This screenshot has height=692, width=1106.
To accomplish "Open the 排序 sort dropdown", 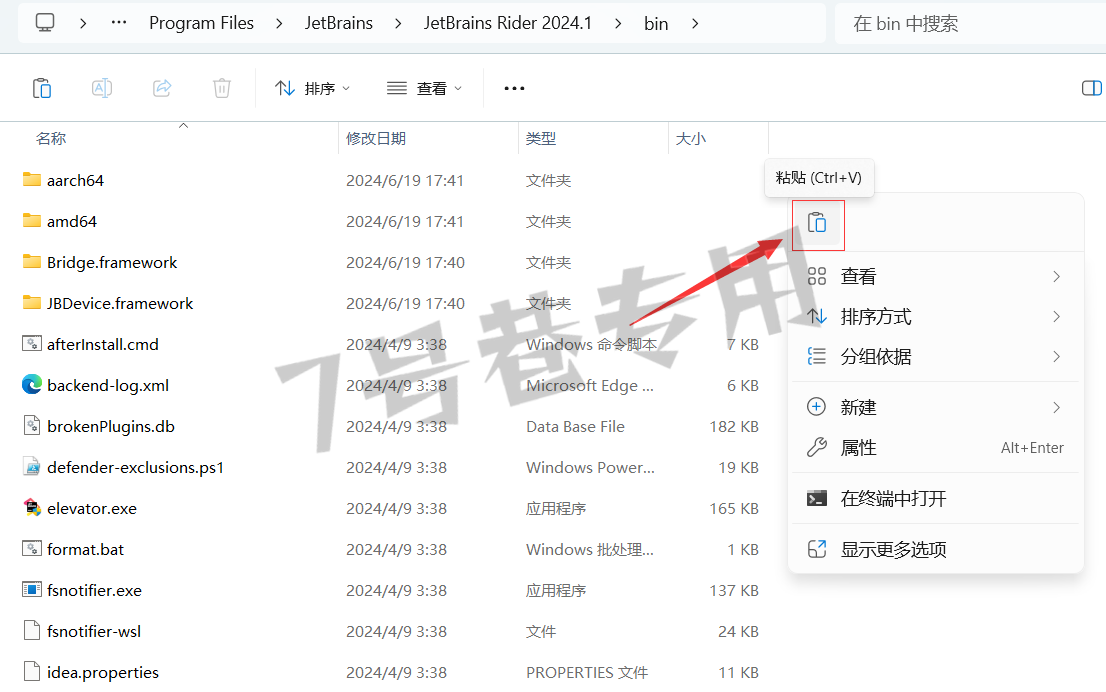I will tap(312, 88).
